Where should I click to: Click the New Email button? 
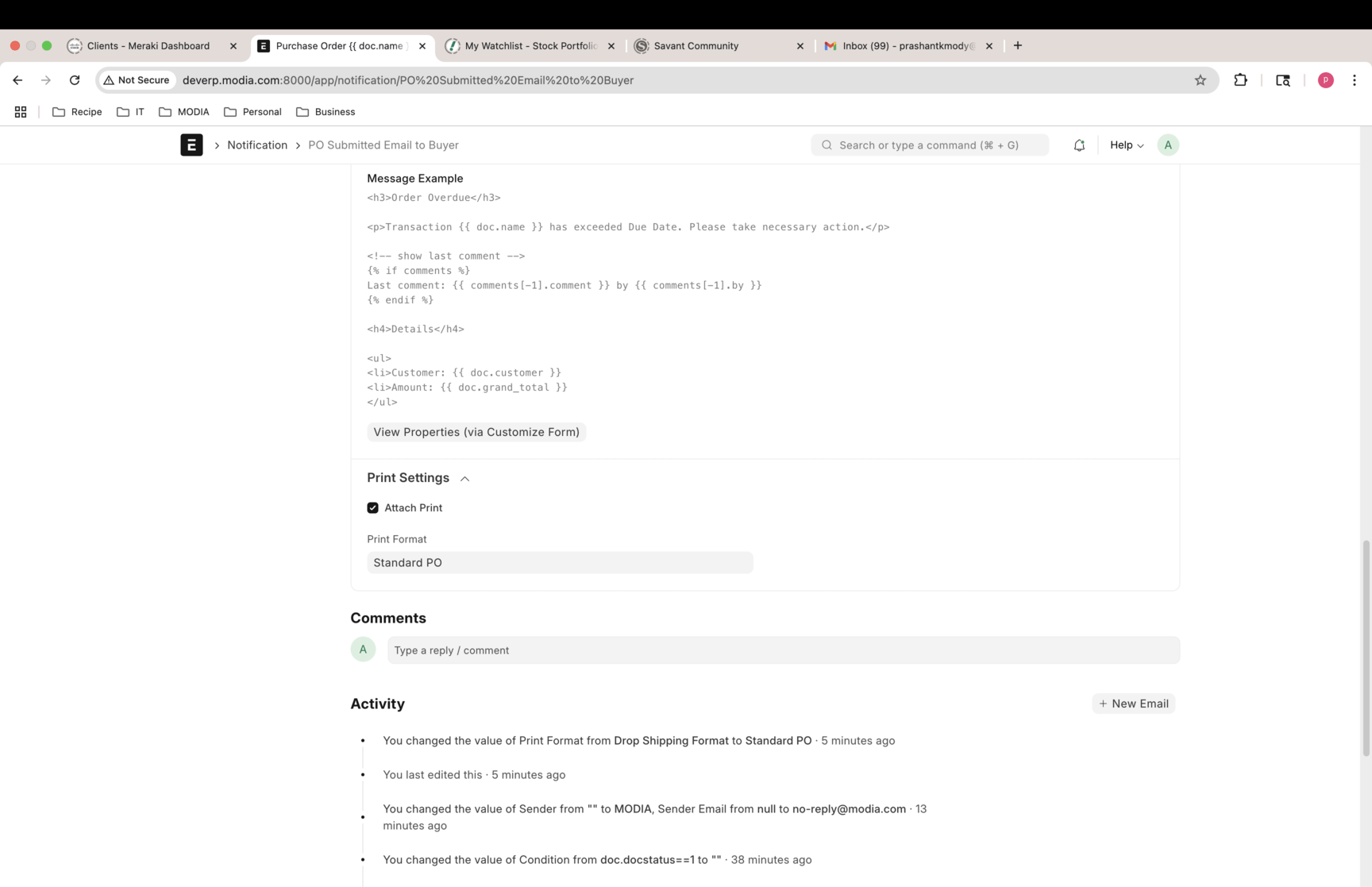[x=1133, y=704]
